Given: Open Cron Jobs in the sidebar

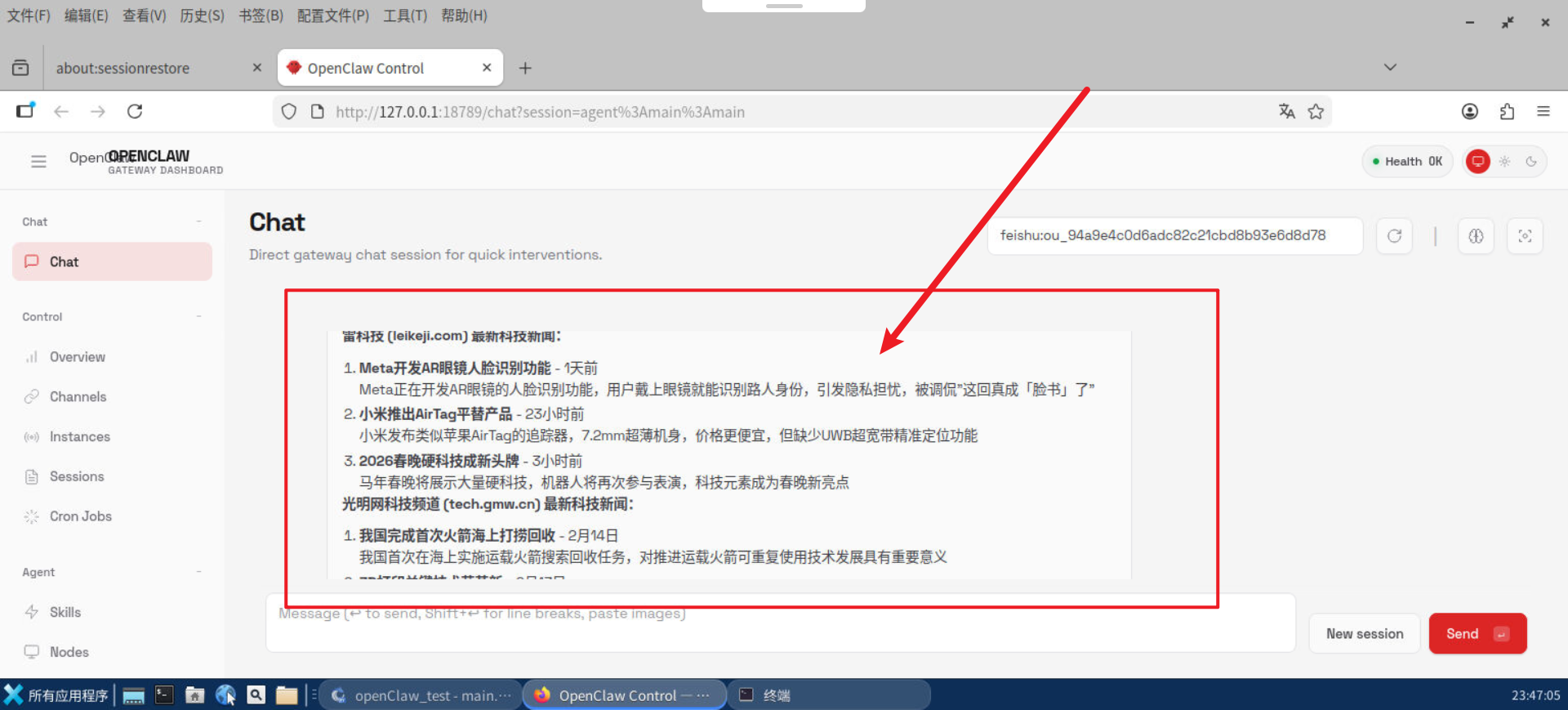Looking at the screenshot, I should [112, 516].
